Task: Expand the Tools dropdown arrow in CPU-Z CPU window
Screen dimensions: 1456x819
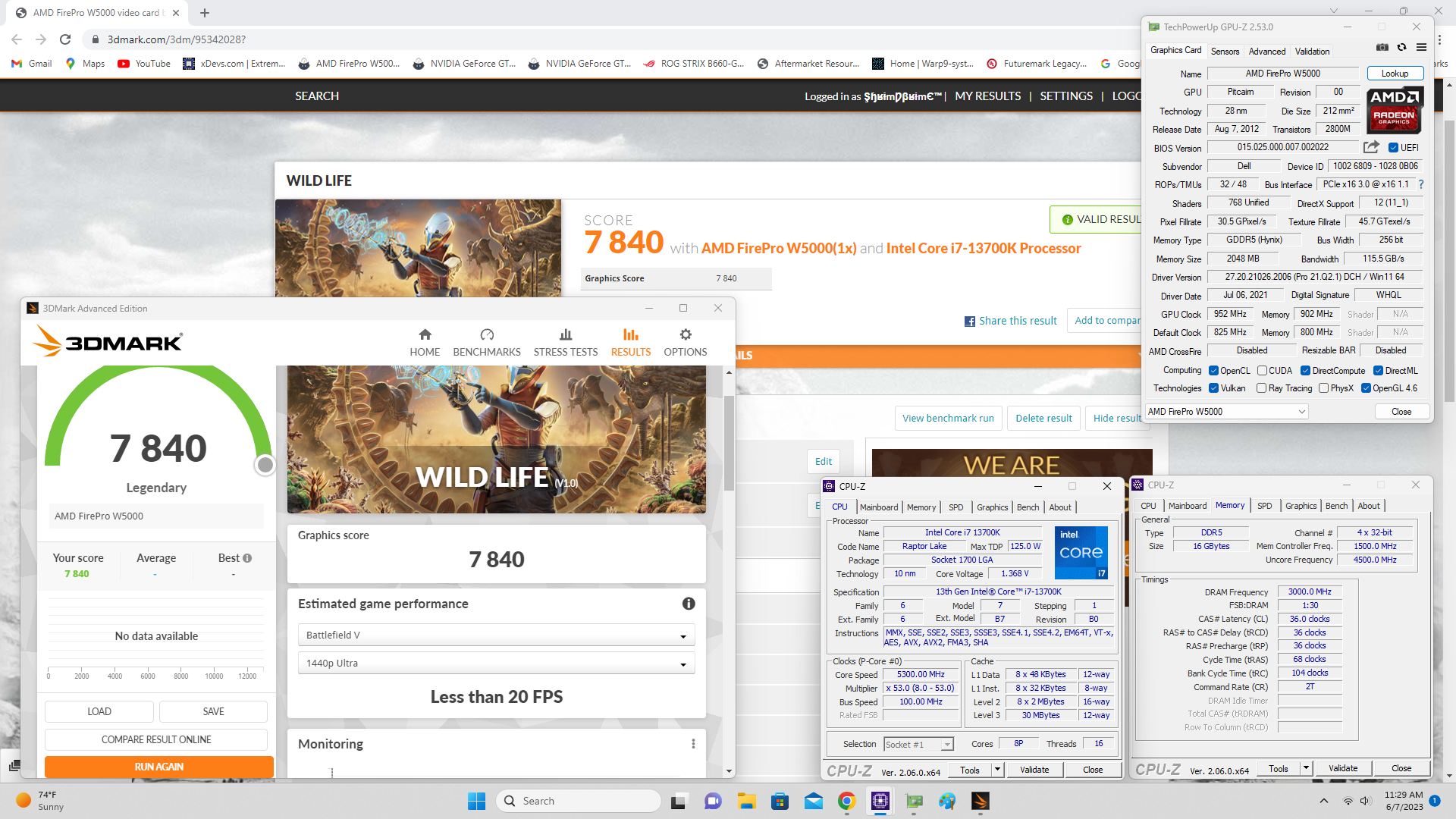Action: pos(997,770)
